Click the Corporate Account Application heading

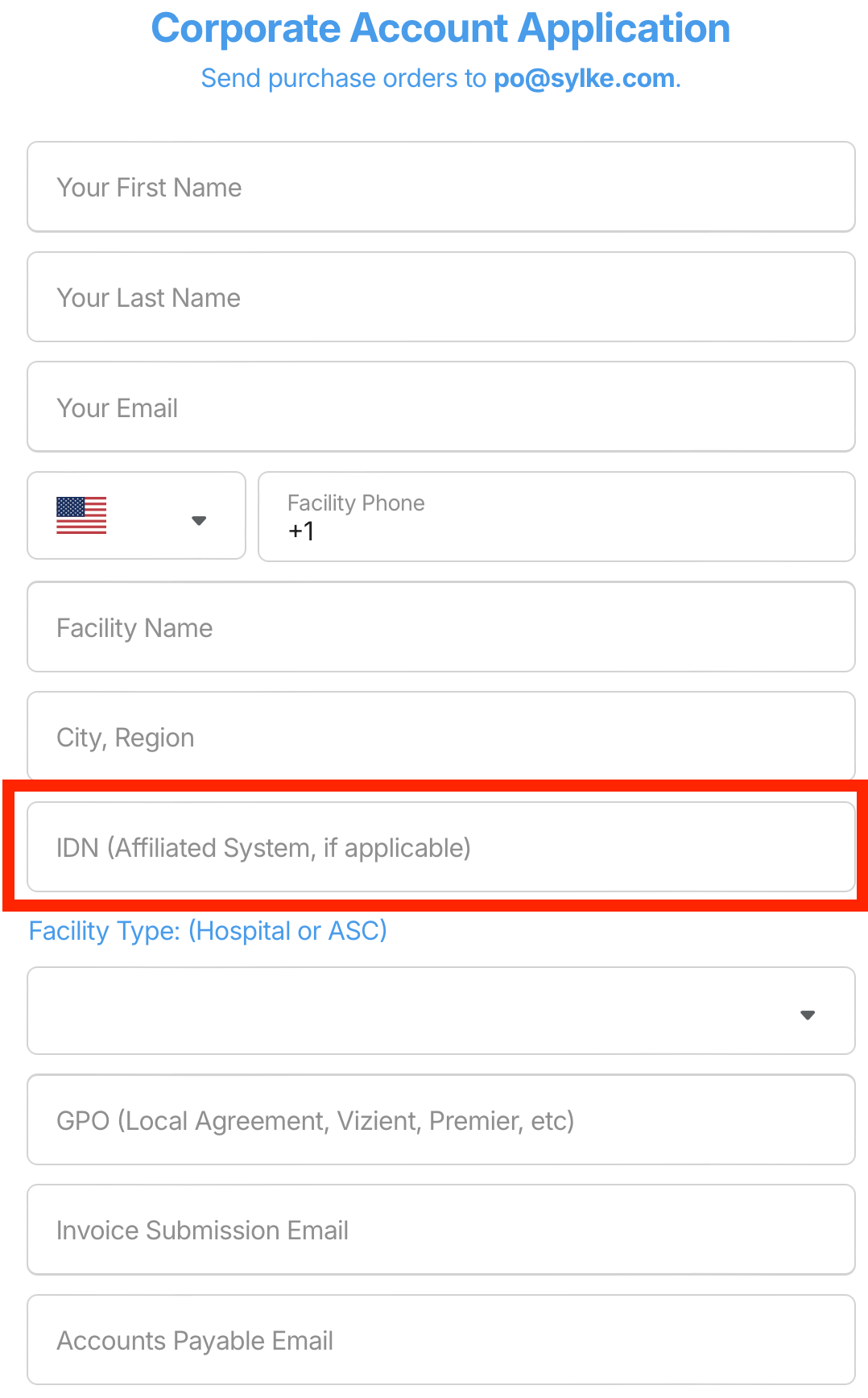tap(440, 29)
